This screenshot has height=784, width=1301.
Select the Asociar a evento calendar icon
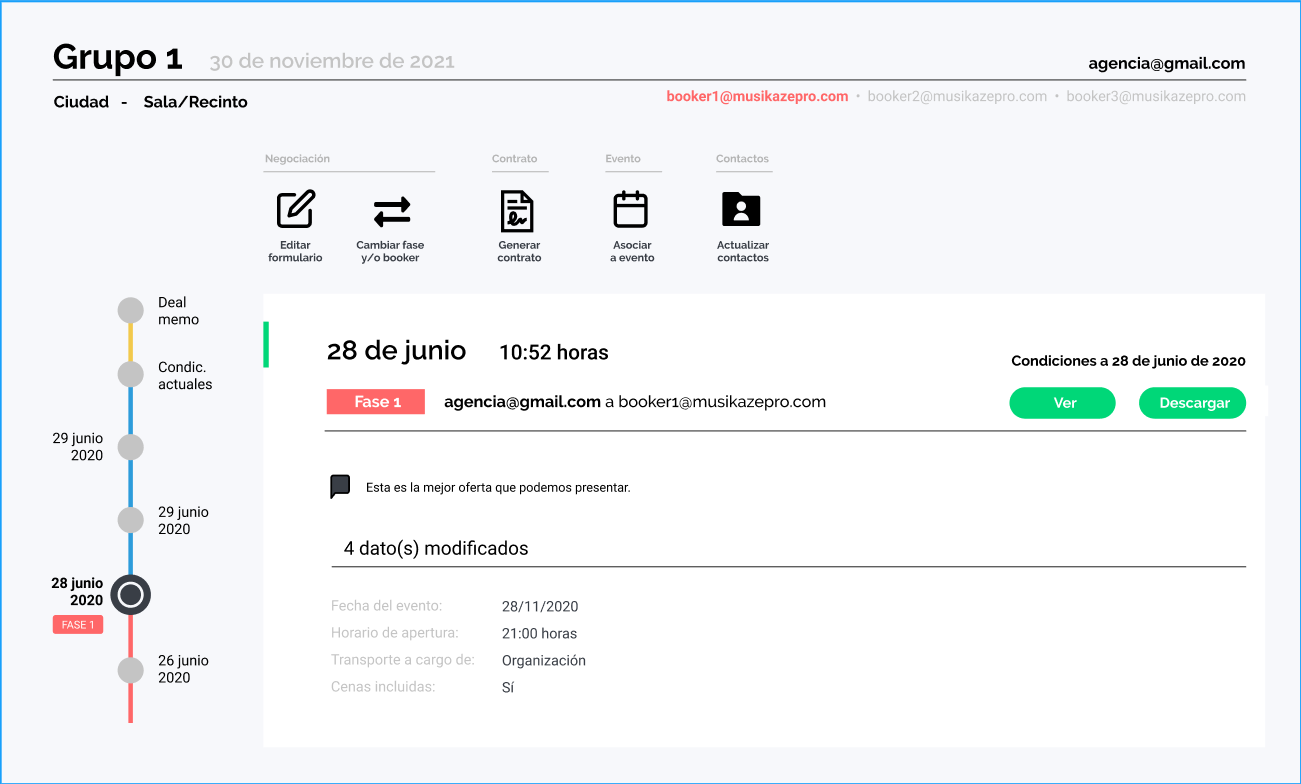click(x=630, y=210)
